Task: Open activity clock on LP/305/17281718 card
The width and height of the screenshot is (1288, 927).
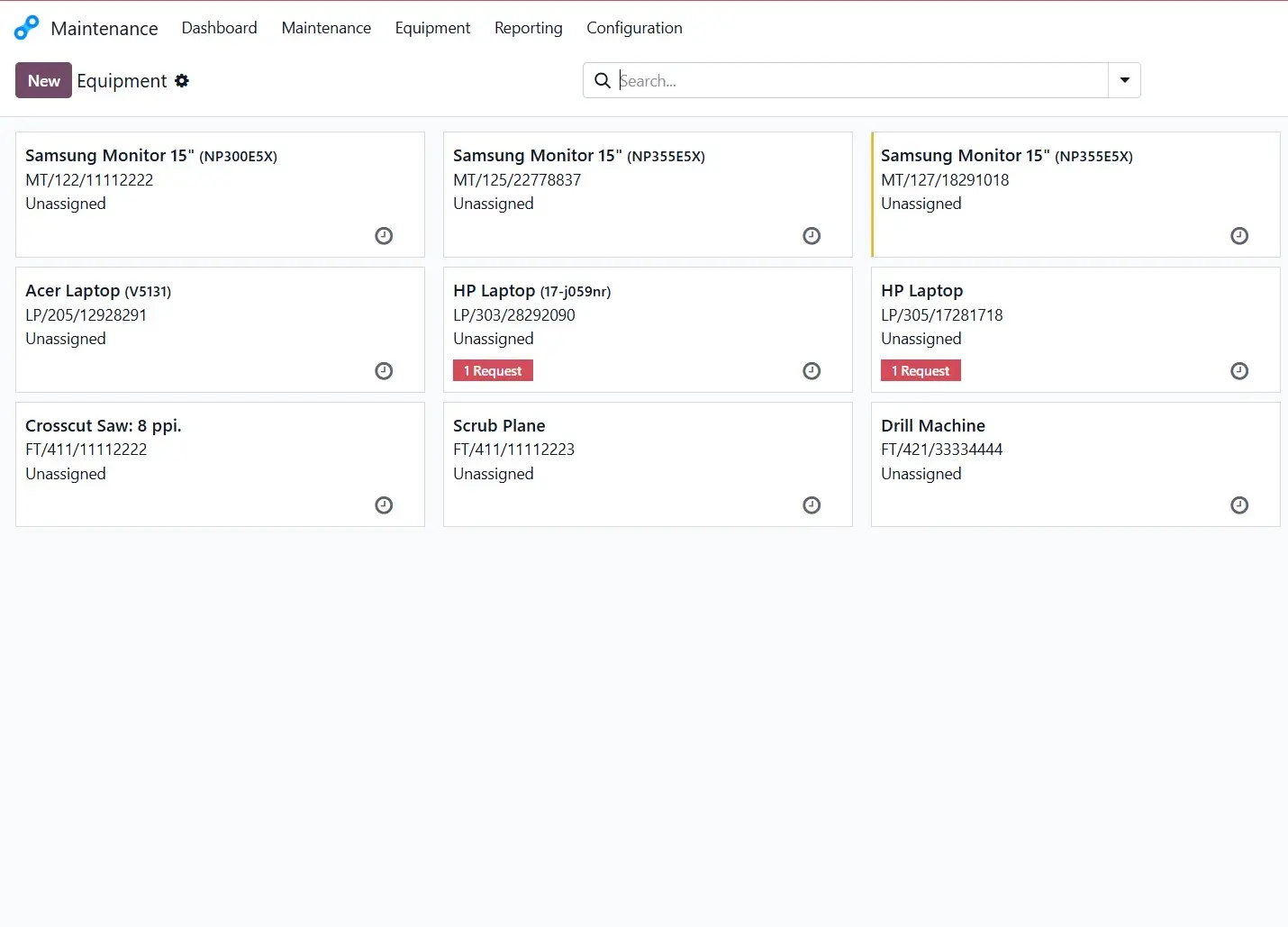Action: (x=1239, y=371)
